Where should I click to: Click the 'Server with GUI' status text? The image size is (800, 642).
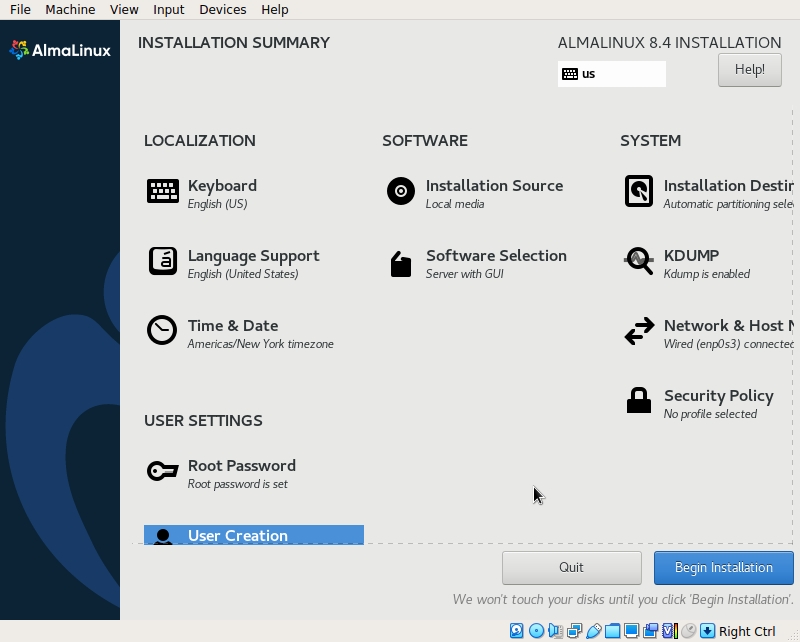[465, 274]
